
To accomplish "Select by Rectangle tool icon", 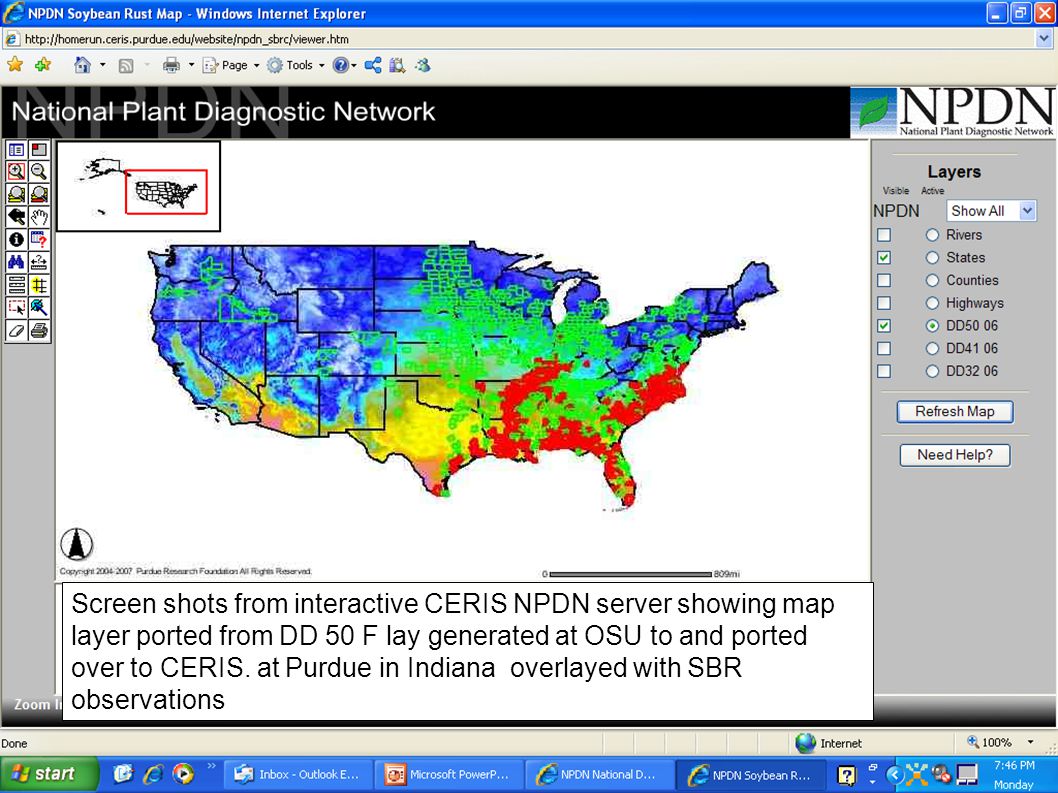I will tap(17, 308).
